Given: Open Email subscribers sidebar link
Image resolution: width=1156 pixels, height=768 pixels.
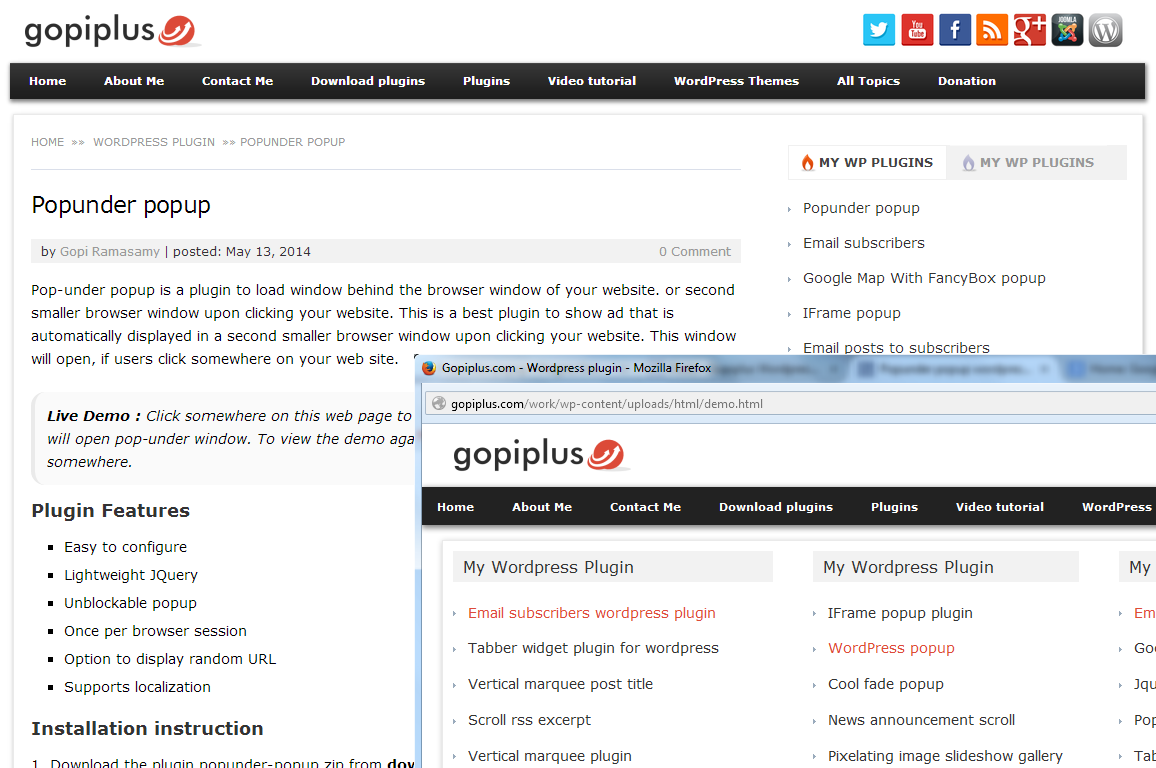Looking at the screenshot, I should (x=863, y=242).
